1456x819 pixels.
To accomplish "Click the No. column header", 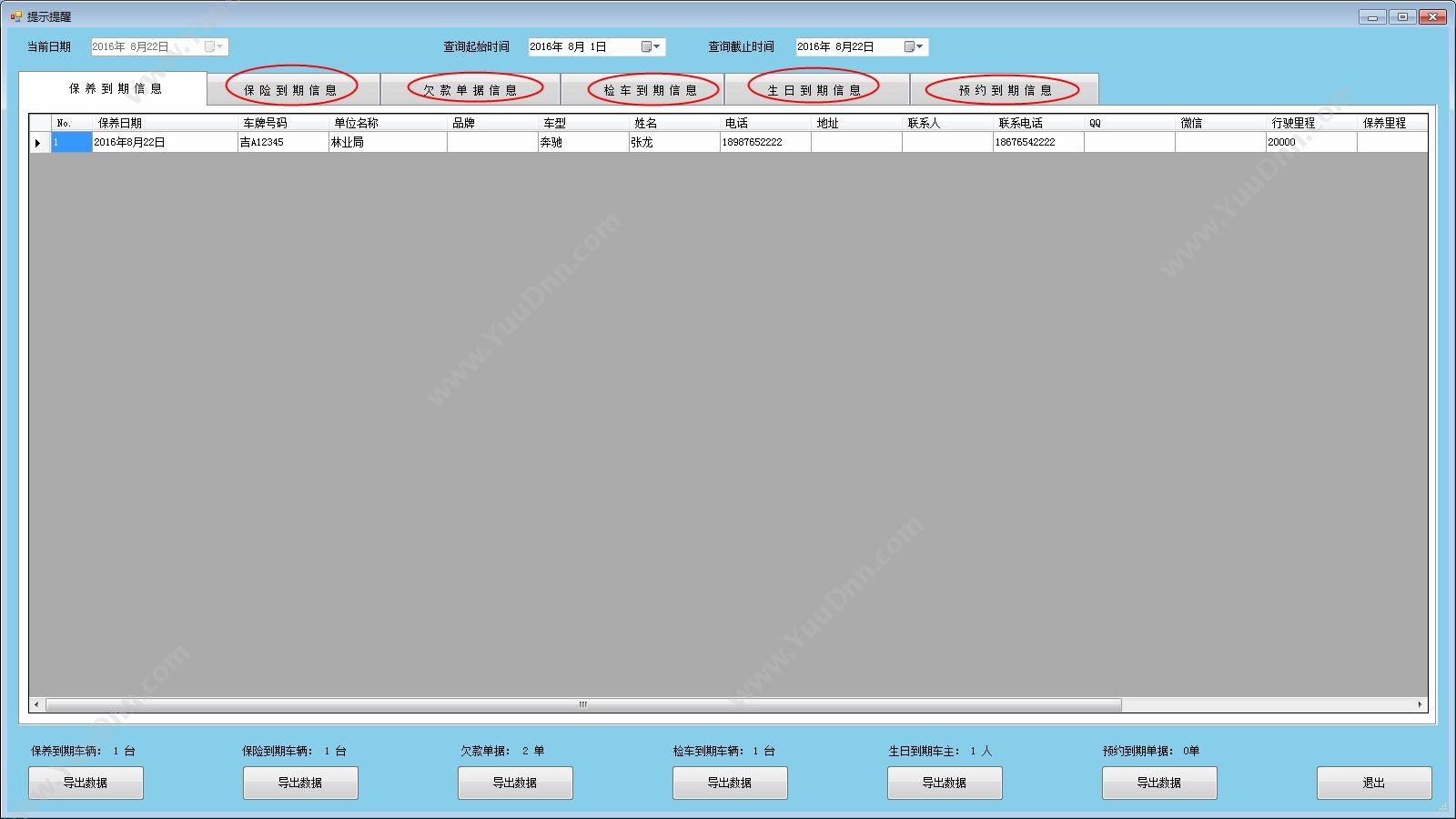I will (72, 123).
